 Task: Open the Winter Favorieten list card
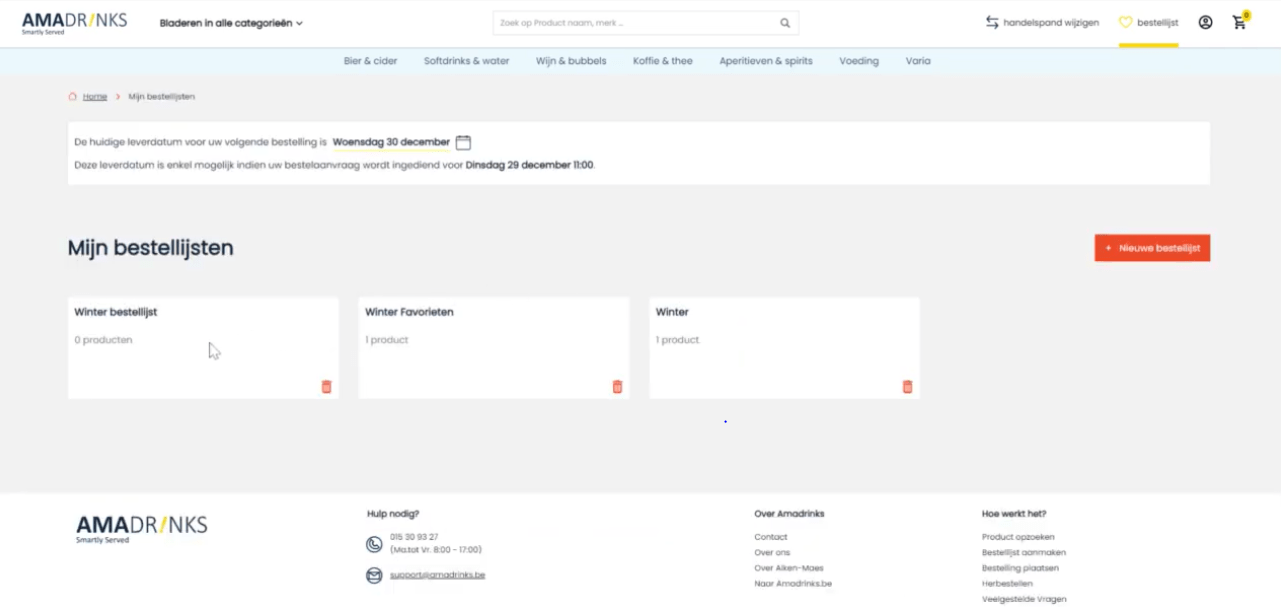coord(493,340)
